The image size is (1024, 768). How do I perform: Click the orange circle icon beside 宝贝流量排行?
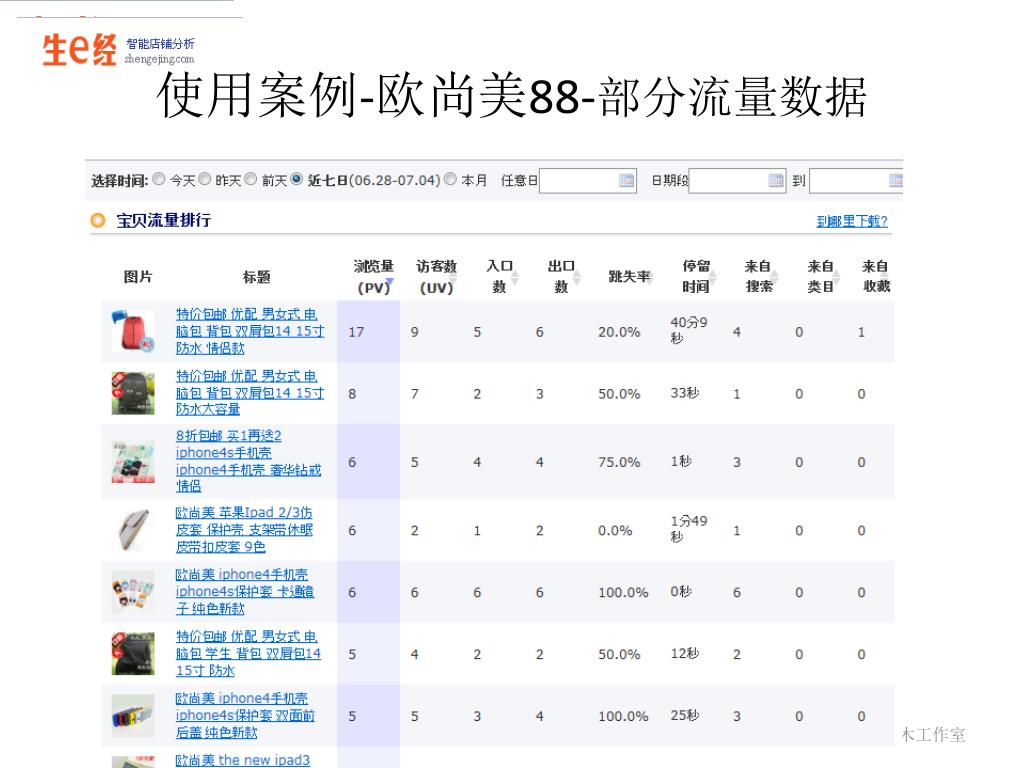(98, 221)
